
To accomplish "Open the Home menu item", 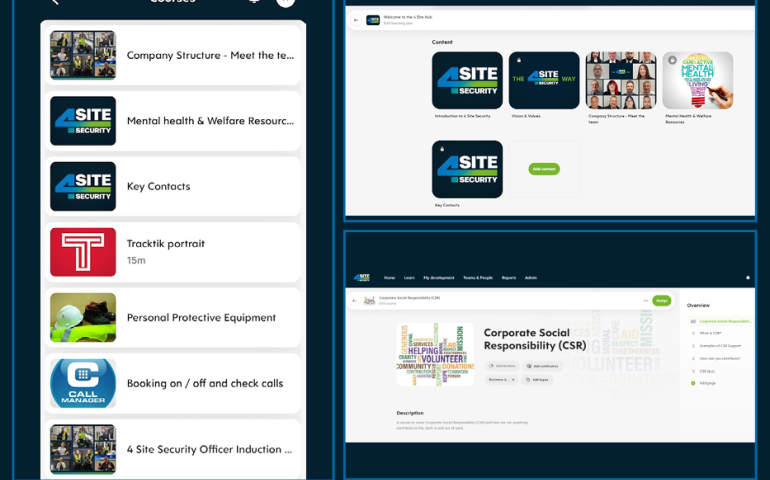I will [389, 278].
